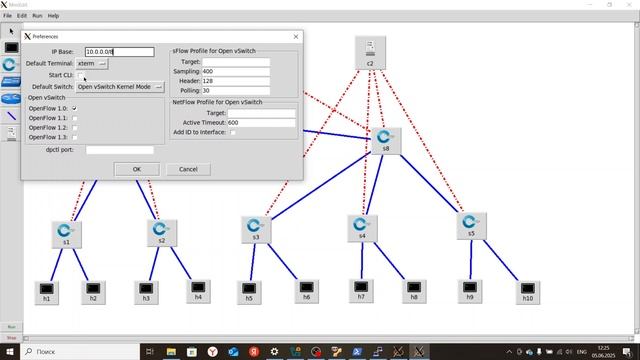640x360 pixels.
Task: Click the Stop button at bottom left
Action: (x=11, y=338)
